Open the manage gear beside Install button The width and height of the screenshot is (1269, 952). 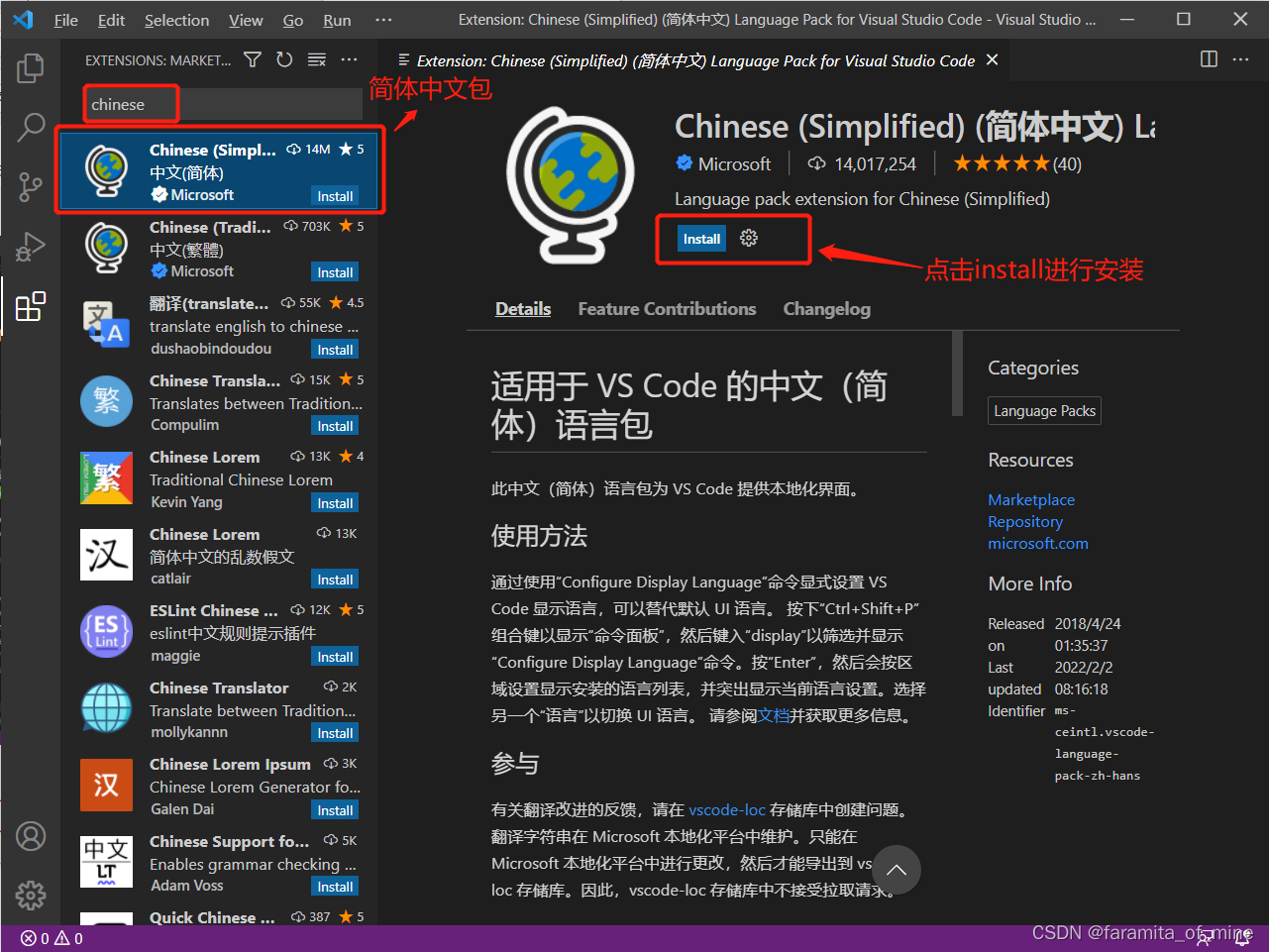click(749, 238)
